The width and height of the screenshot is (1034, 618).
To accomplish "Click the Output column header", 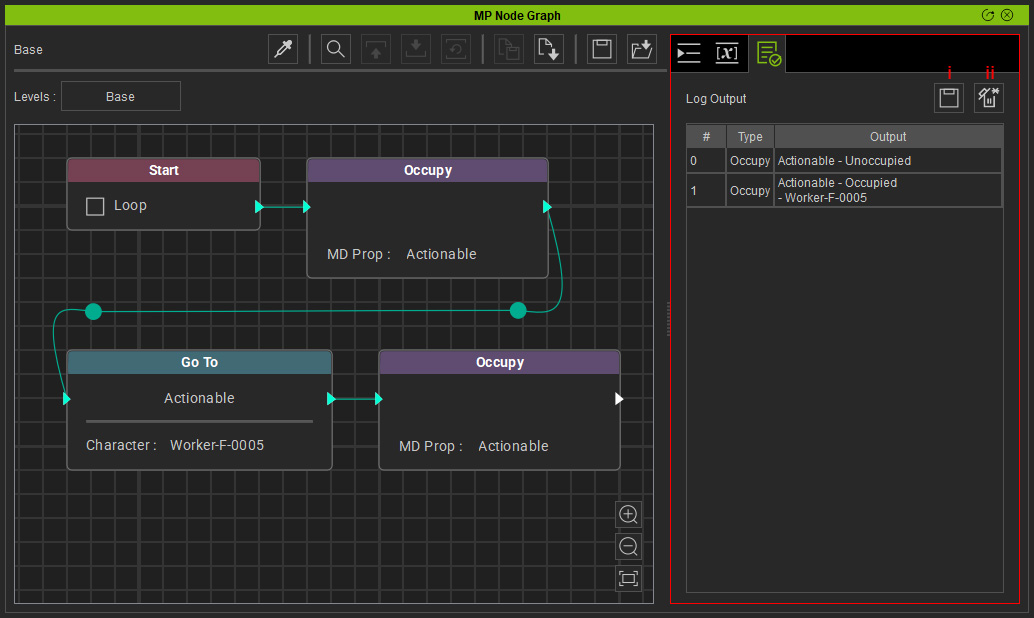I will pos(888,137).
